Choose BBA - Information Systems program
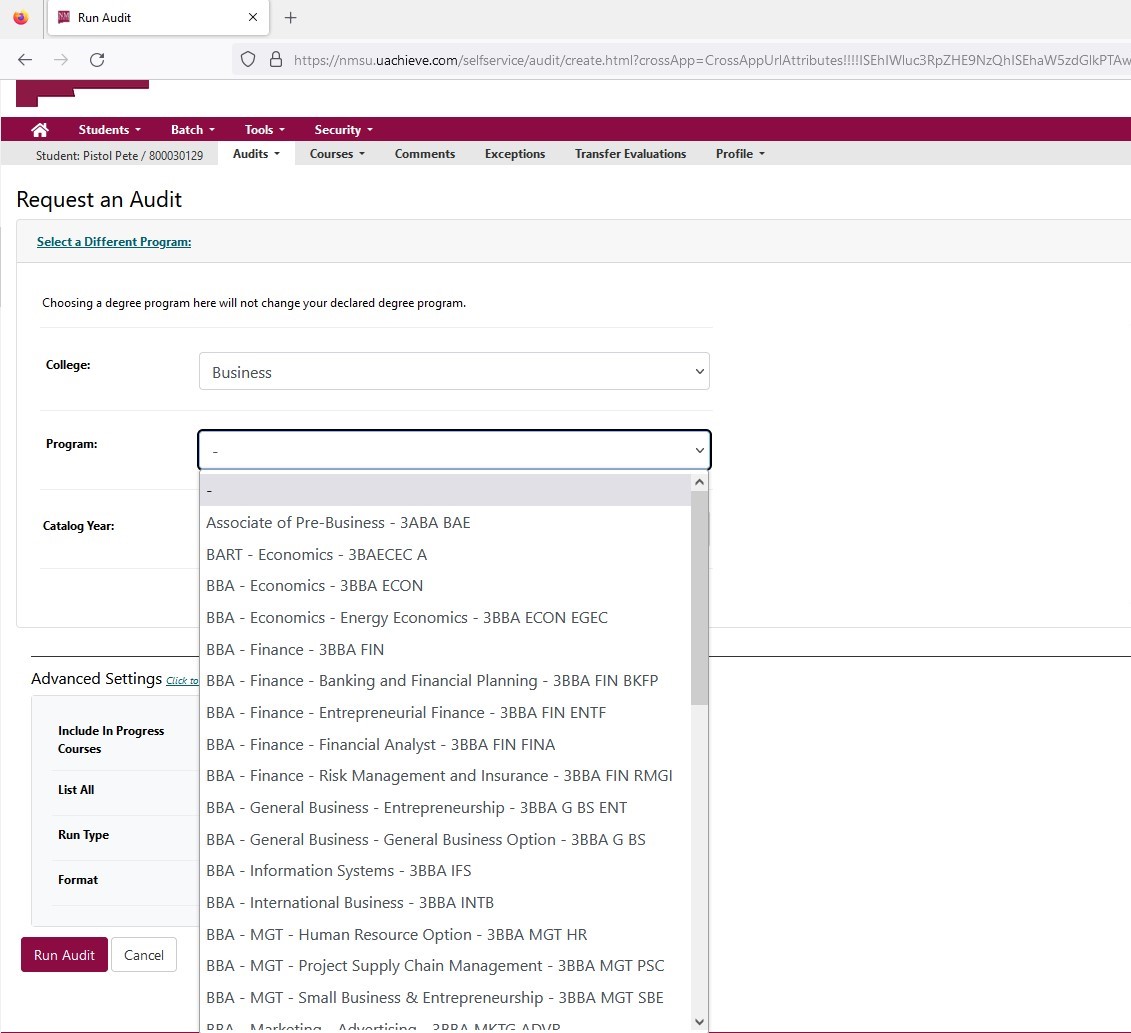1131x1033 pixels. (x=338, y=870)
